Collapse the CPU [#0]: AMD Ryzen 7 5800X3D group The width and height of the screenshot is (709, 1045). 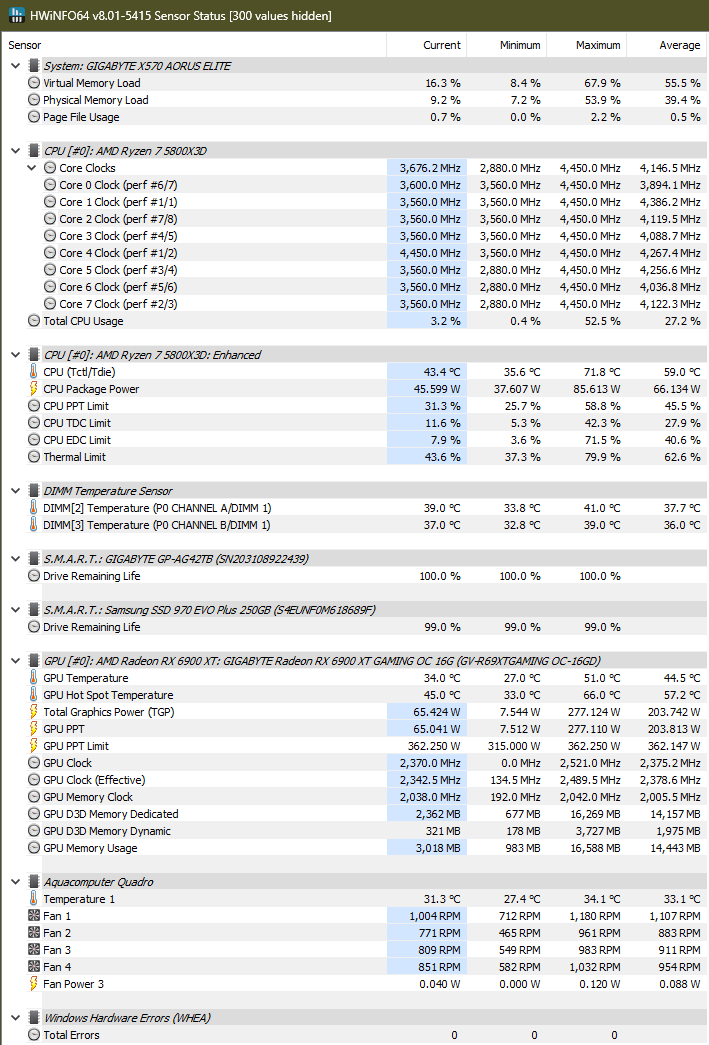pyautogui.click(x=15, y=151)
